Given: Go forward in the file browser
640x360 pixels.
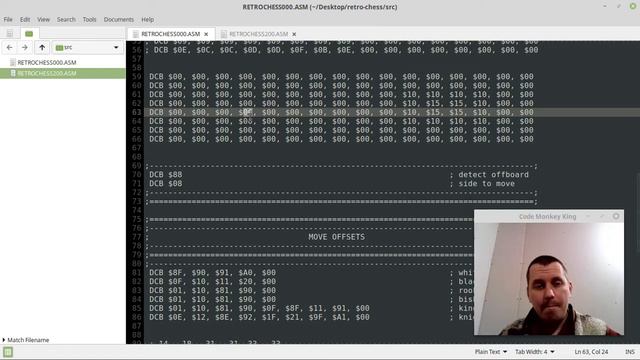Looking at the screenshot, I should (24, 48).
